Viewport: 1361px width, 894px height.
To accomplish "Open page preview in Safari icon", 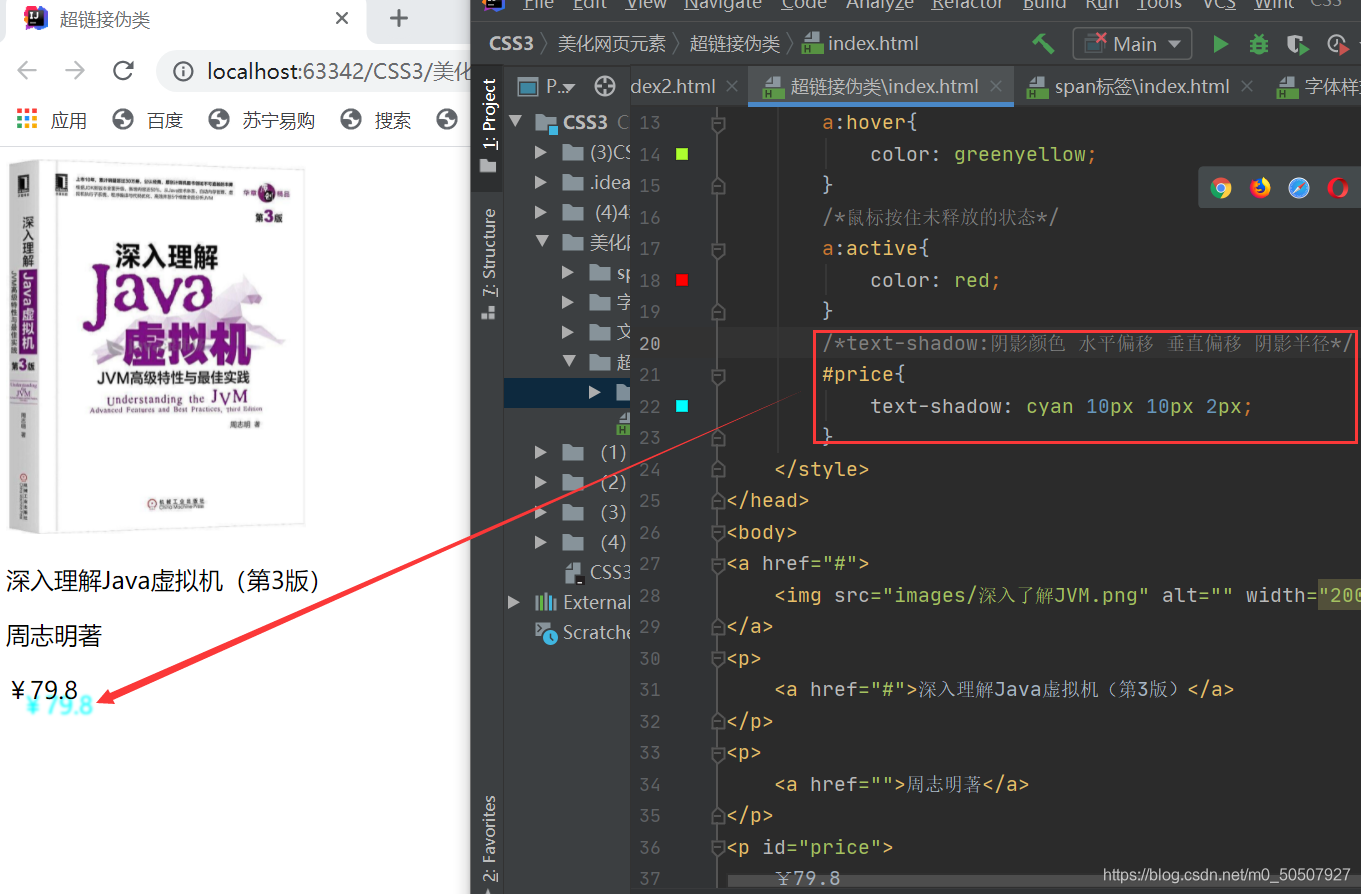I will coord(1299,188).
